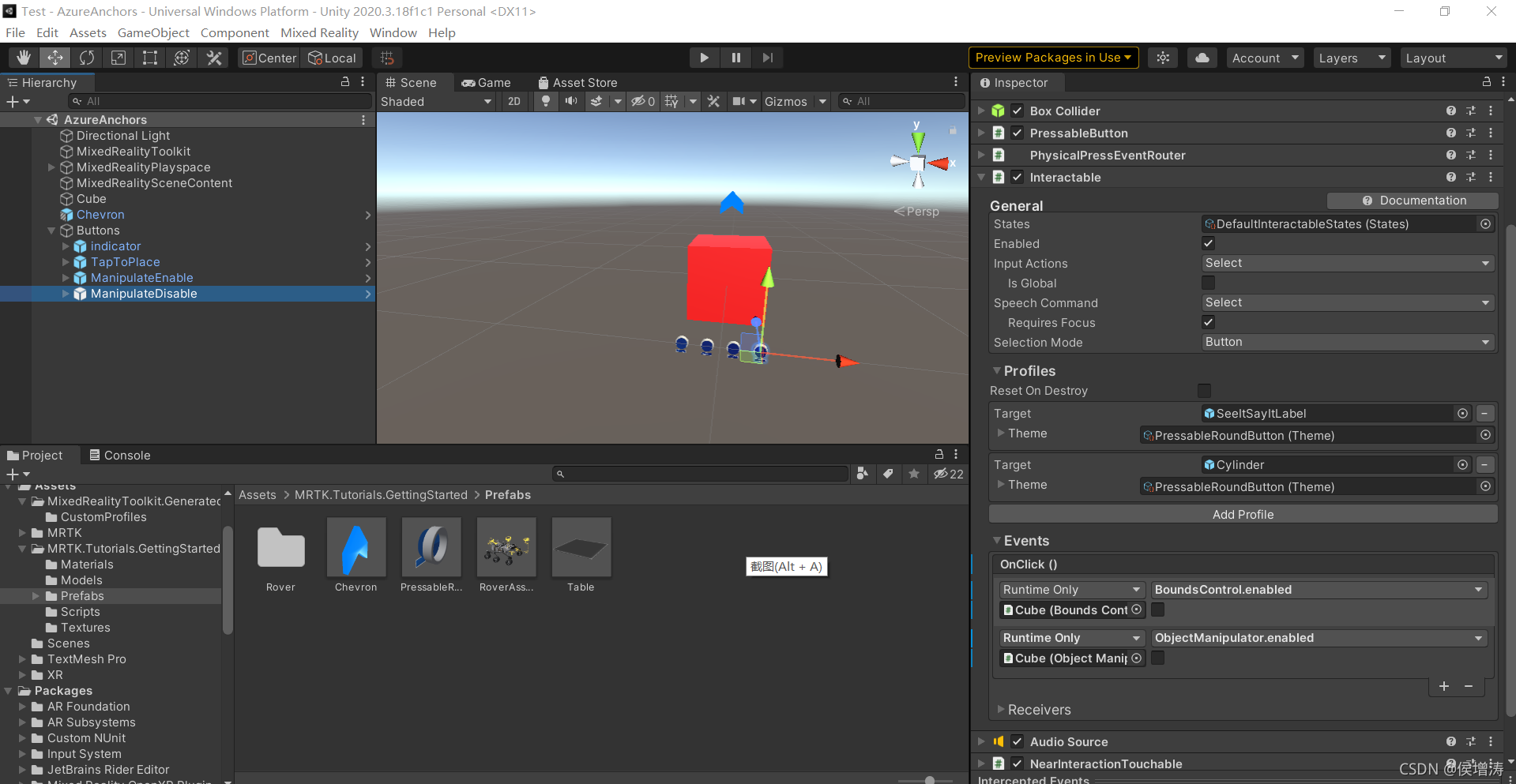Toggle 2D scene view mode
The height and width of the screenshot is (784, 1516).
pyautogui.click(x=514, y=101)
